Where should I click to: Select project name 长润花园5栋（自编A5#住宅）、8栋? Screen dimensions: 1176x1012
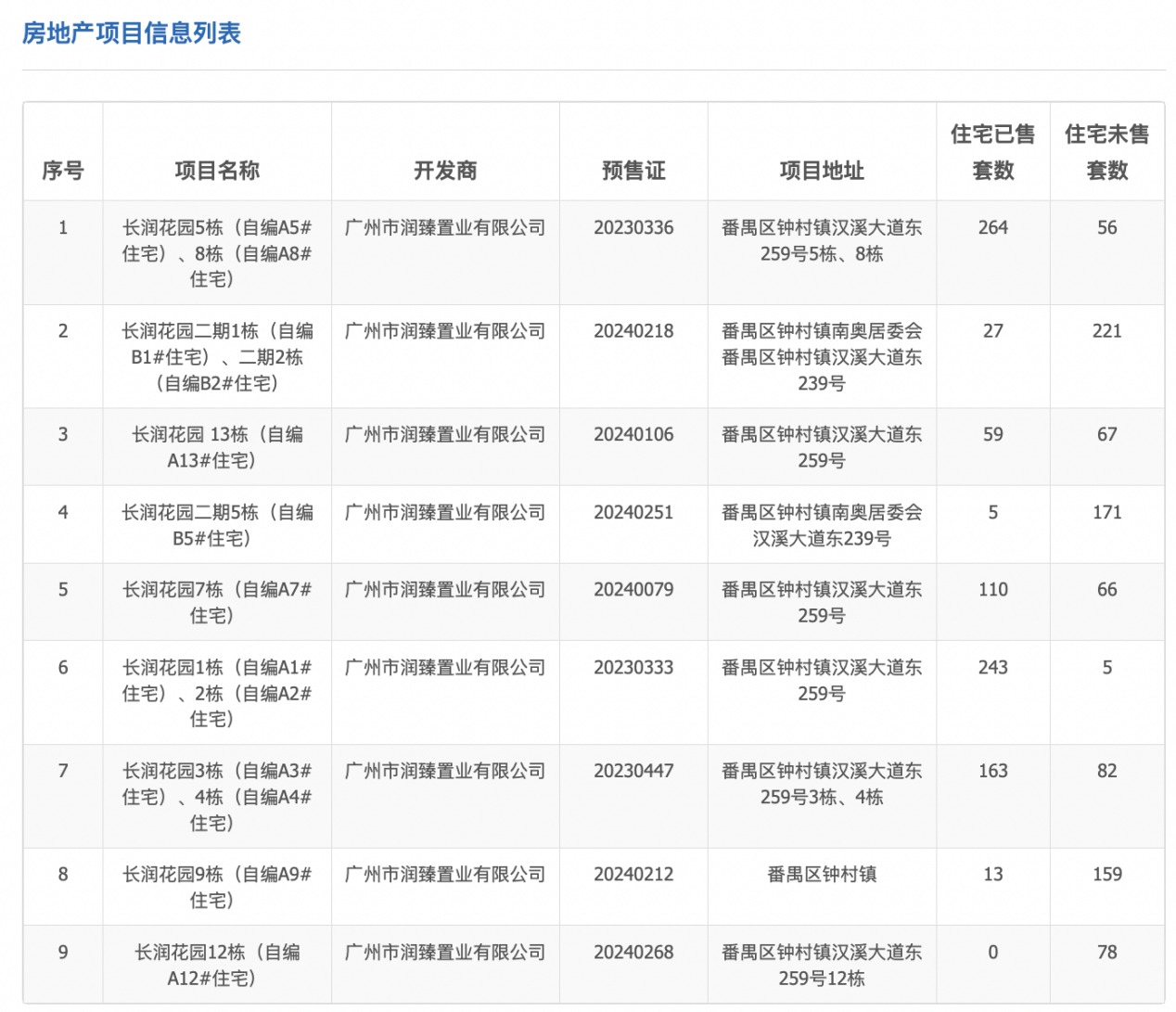tap(217, 253)
